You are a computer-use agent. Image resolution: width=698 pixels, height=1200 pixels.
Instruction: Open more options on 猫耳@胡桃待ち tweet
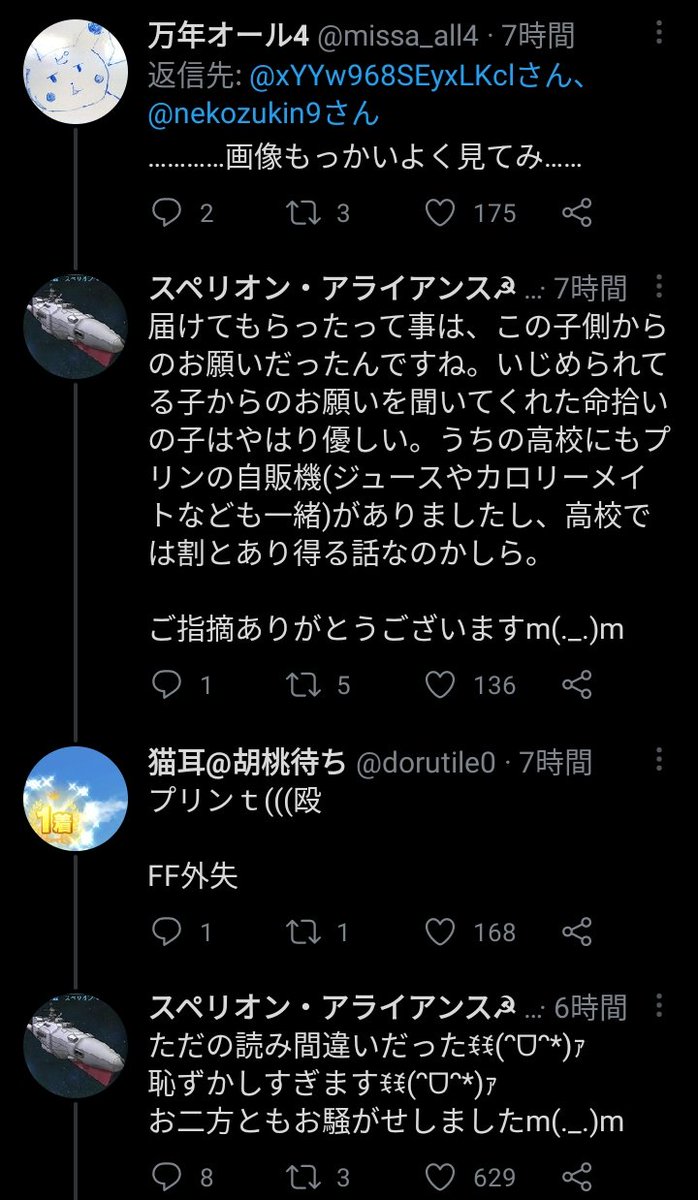click(657, 762)
